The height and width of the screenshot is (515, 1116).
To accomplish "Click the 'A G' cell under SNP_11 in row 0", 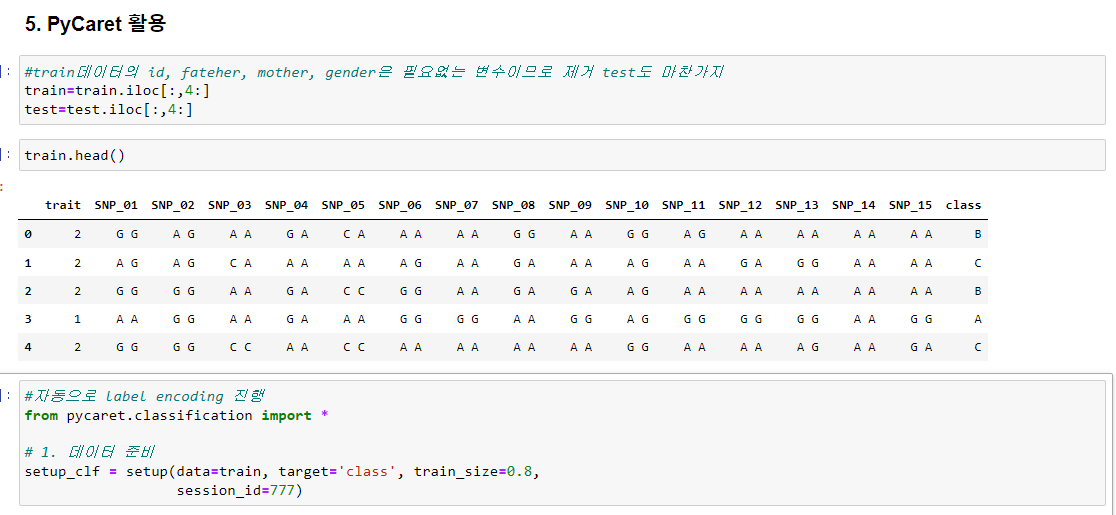I will (694, 233).
